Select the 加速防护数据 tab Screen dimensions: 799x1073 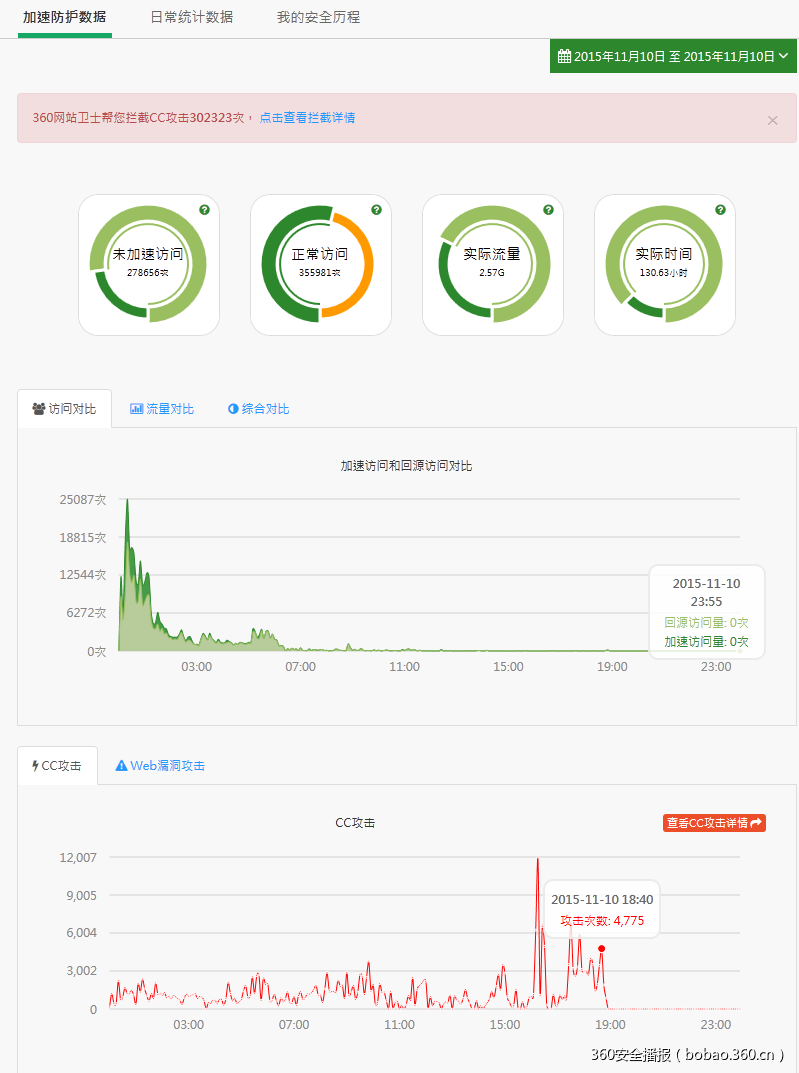(x=64, y=18)
